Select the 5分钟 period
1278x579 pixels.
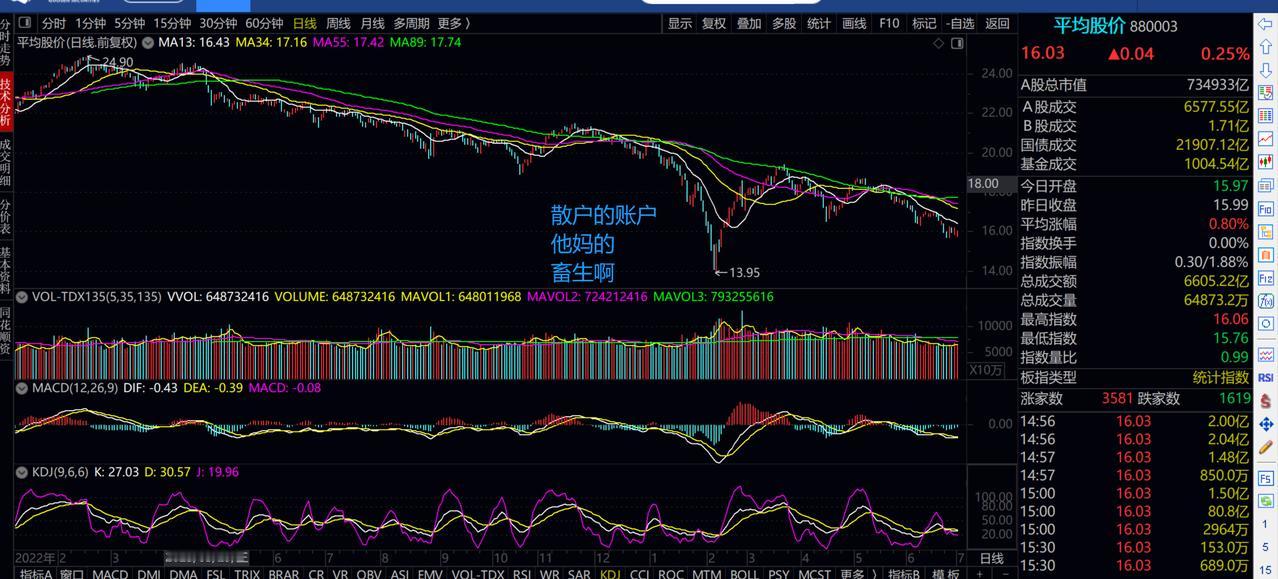(129, 23)
